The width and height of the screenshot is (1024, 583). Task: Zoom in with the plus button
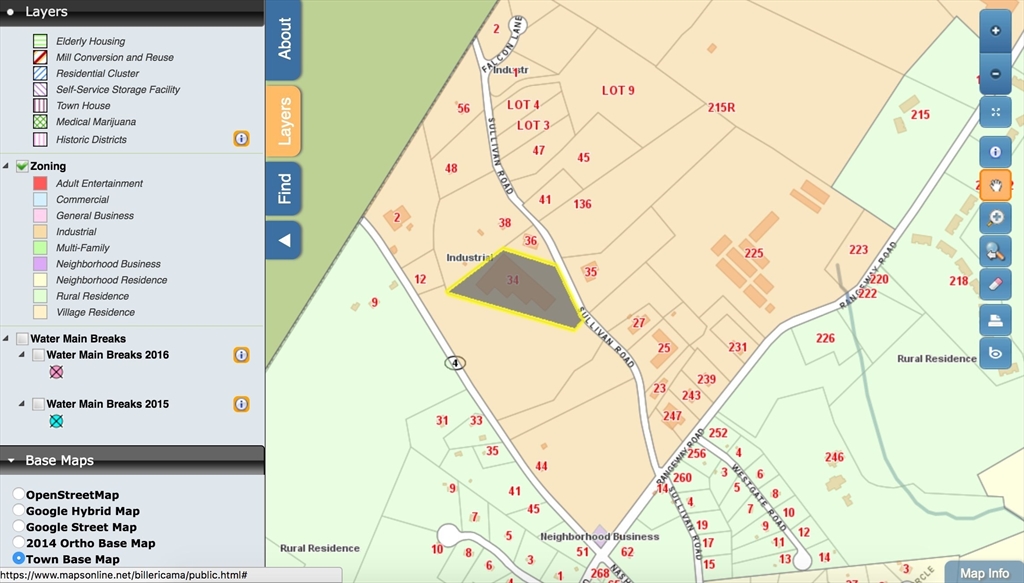pyautogui.click(x=995, y=31)
